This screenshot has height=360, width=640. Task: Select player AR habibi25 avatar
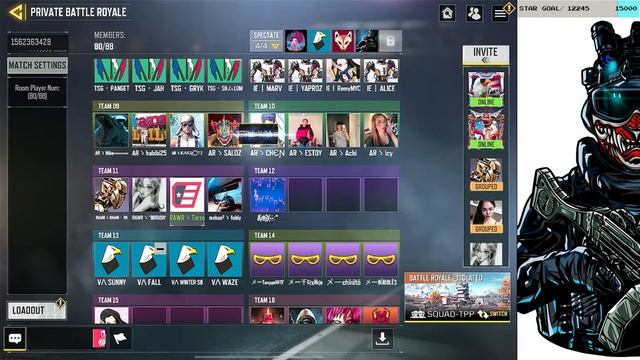(x=149, y=130)
